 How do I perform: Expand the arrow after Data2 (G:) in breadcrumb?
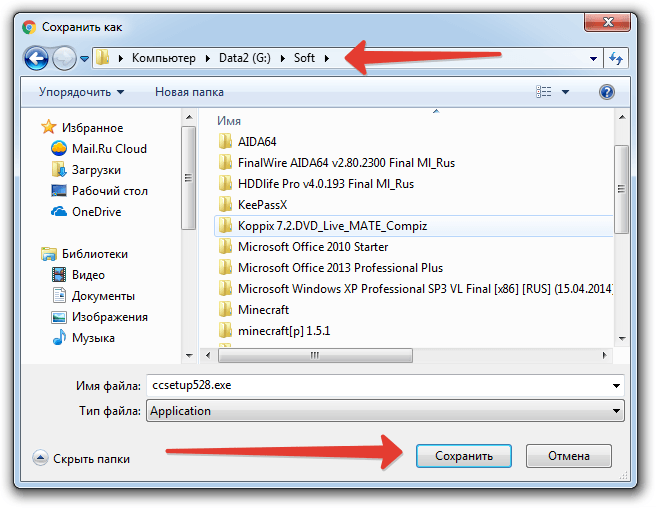(282, 59)
